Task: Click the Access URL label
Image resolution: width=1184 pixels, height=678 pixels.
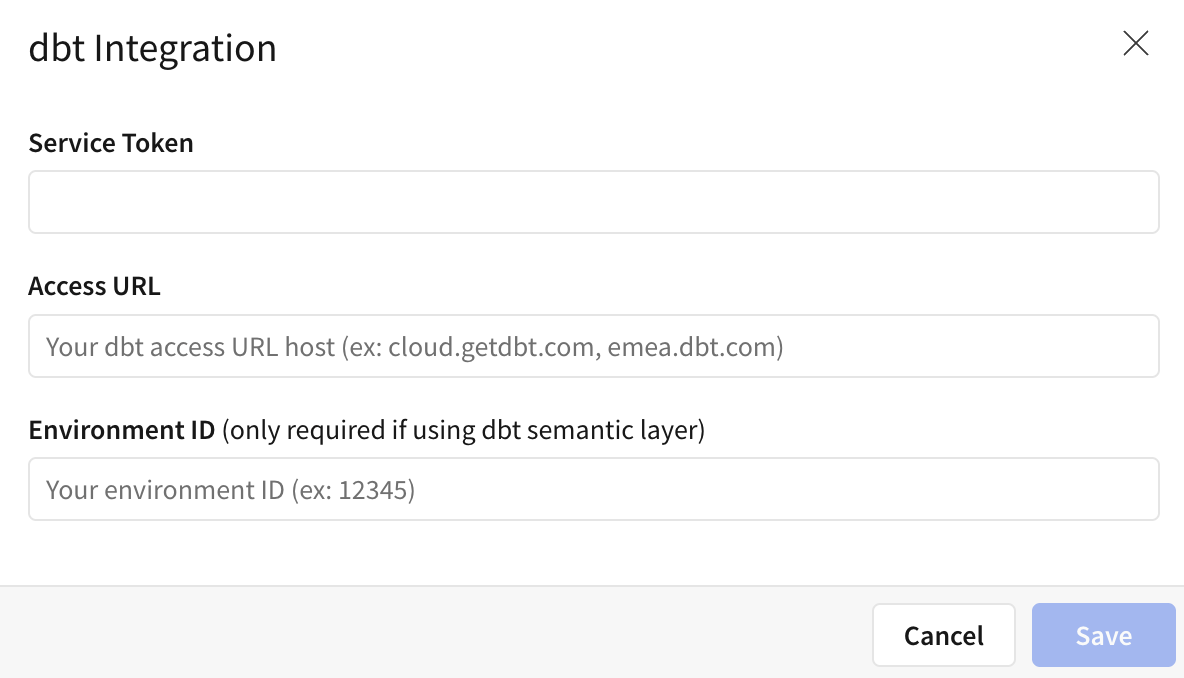Action: point(94,286)
